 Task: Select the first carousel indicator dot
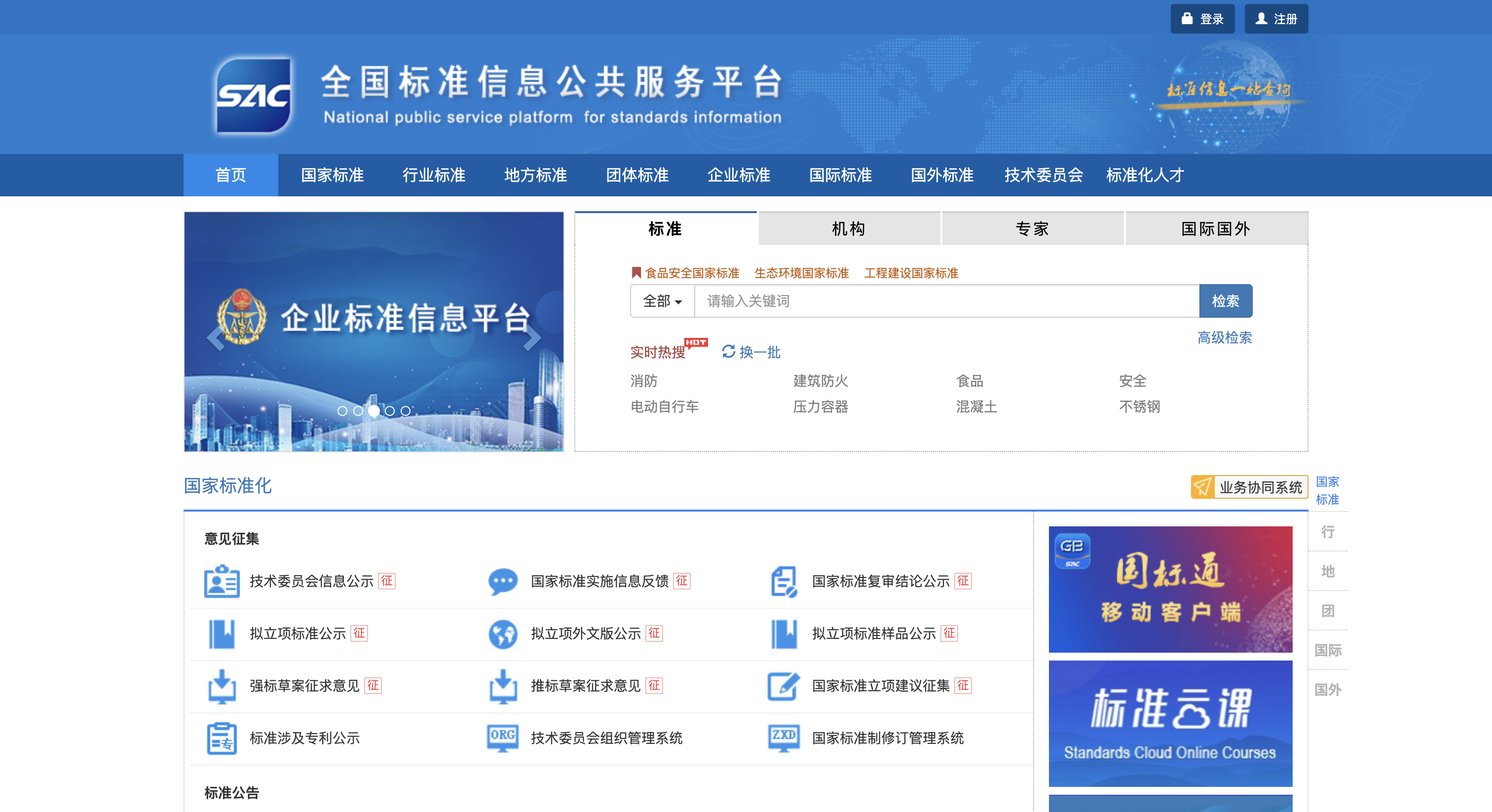[x=342, y=410]
